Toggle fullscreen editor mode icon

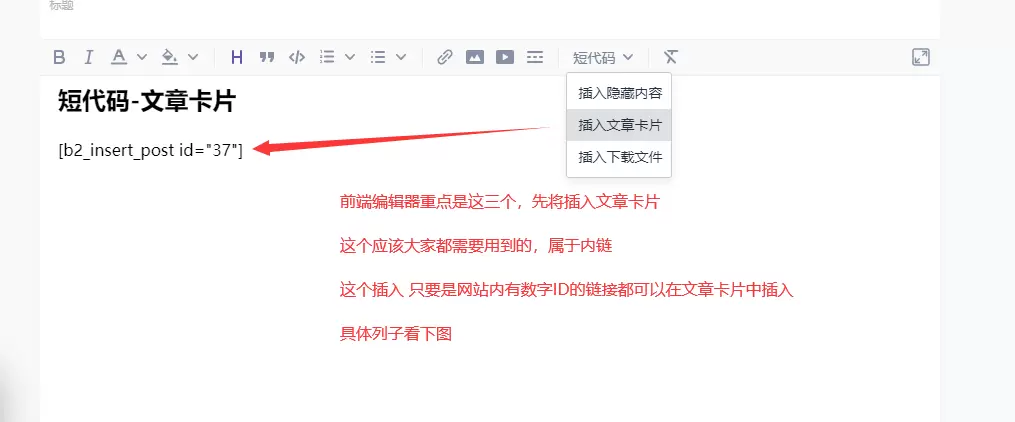[920, 57]
